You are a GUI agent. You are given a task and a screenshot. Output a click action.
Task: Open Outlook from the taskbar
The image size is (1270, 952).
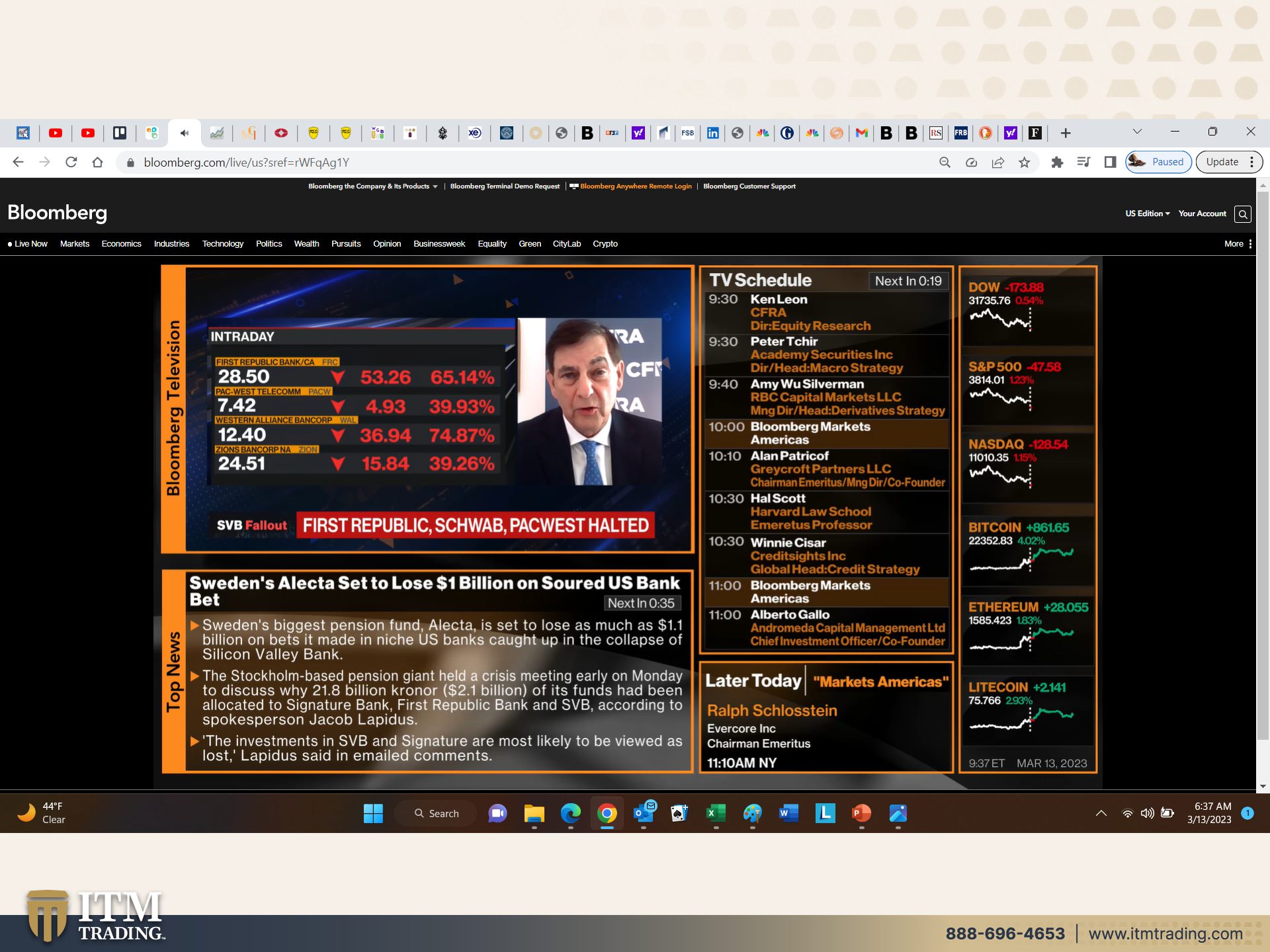(x=644, y=813)
